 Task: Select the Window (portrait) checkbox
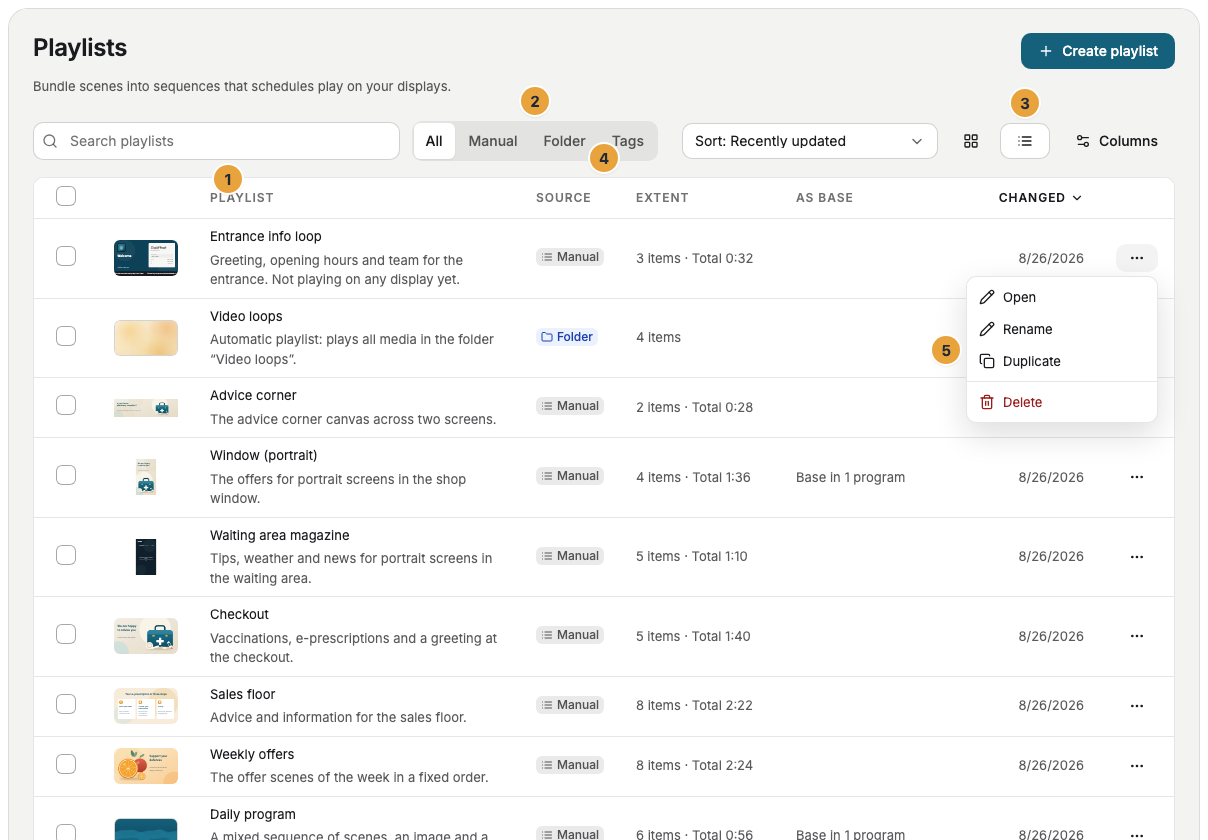click(x=66, y=476)
